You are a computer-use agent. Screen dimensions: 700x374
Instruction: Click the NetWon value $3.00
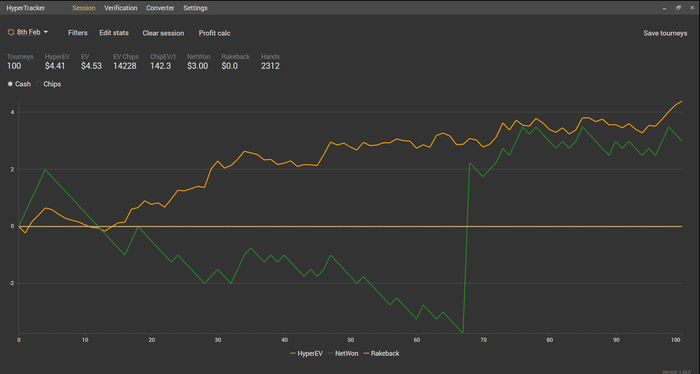pyautogui.click(x=197, y=66)
